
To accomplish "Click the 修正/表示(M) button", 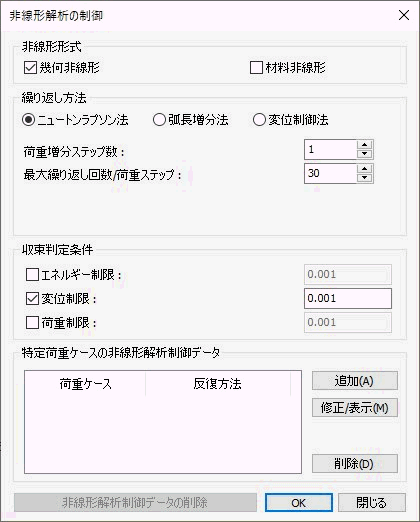I will (355, 408).
